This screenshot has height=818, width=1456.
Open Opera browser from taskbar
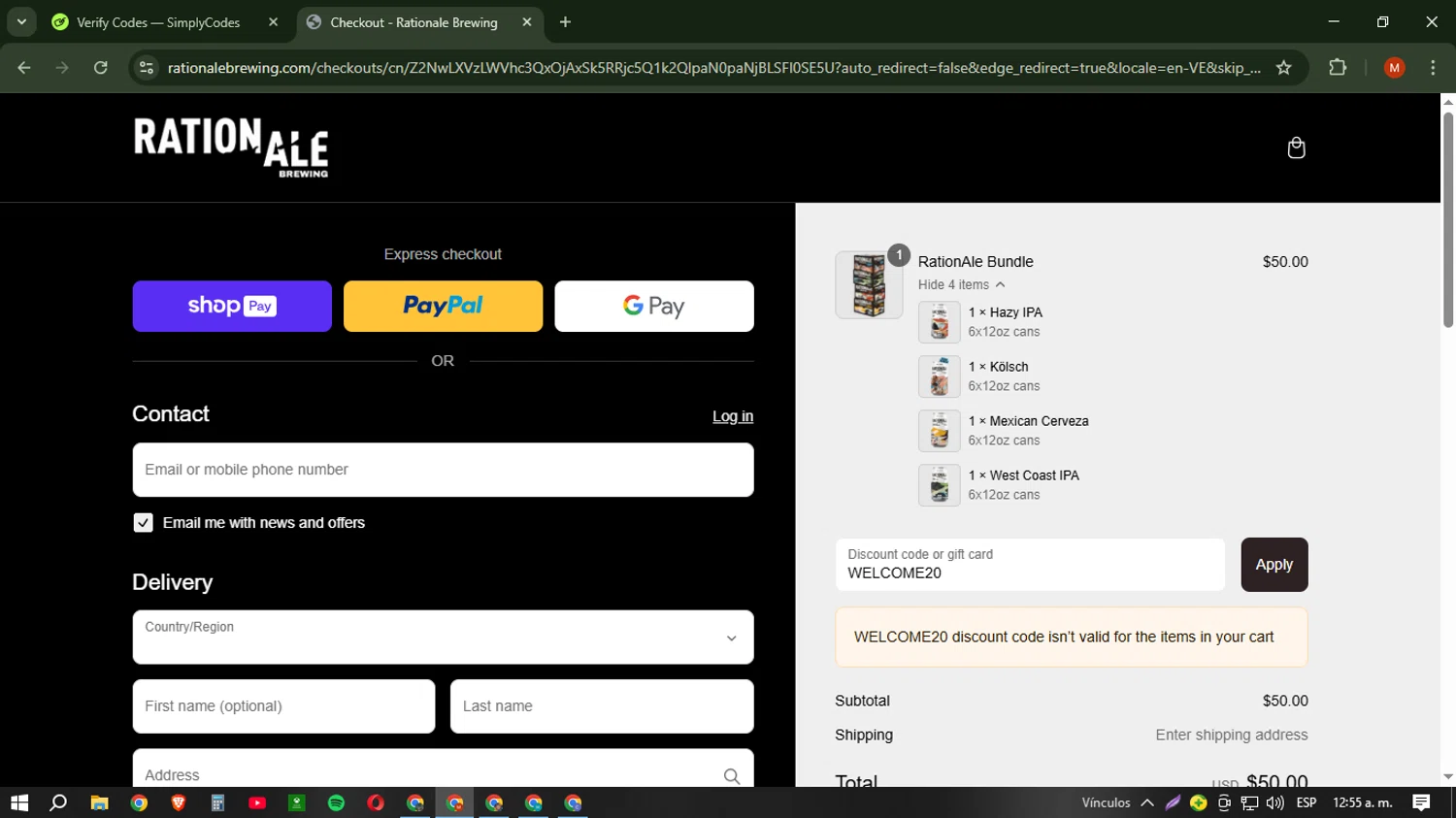coord(376,802)
